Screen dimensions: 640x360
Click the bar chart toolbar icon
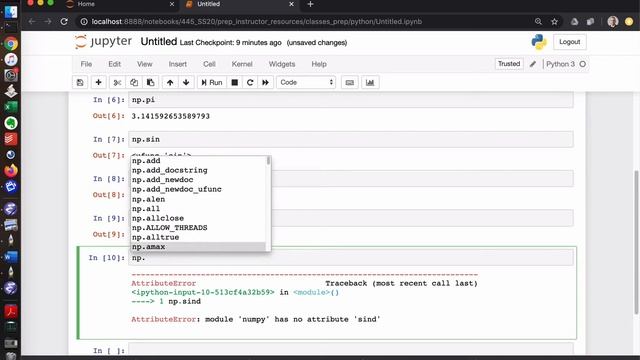tap(370, 82)
